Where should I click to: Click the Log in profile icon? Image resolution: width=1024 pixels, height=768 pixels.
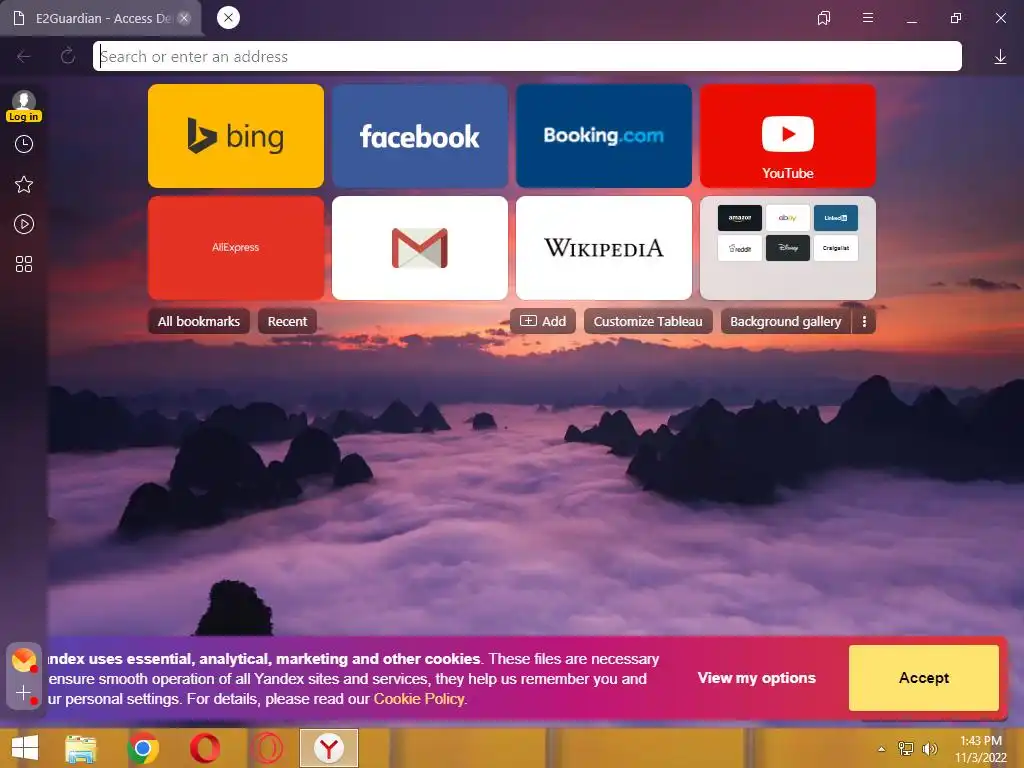point(24,106)
